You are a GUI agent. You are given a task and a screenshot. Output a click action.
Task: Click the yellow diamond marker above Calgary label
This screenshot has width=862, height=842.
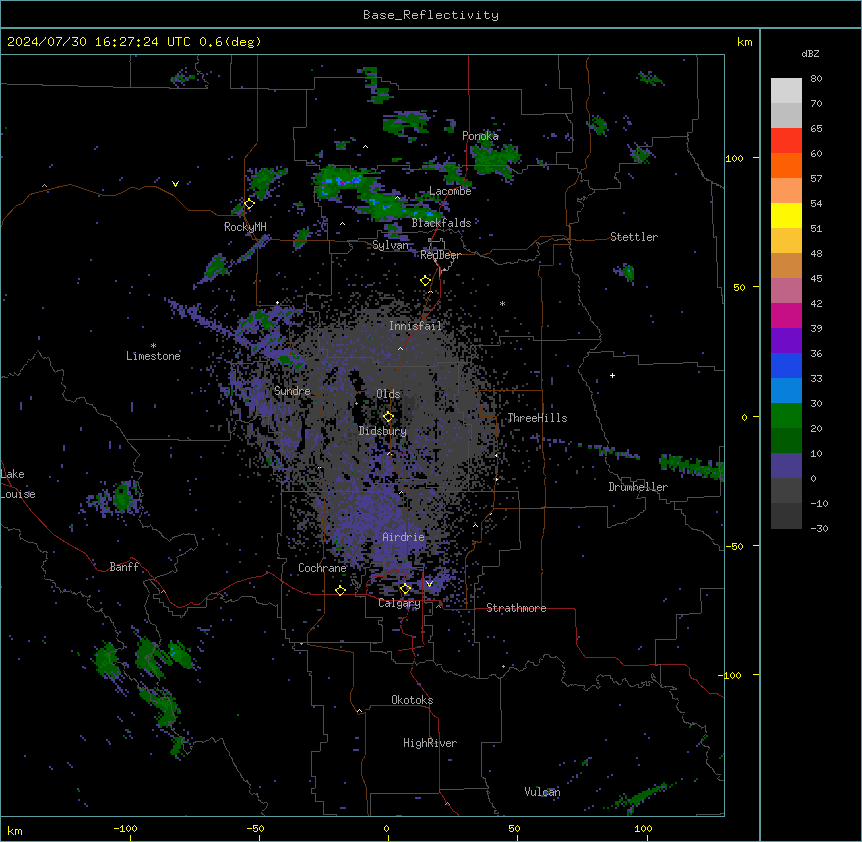pos(405,589)
